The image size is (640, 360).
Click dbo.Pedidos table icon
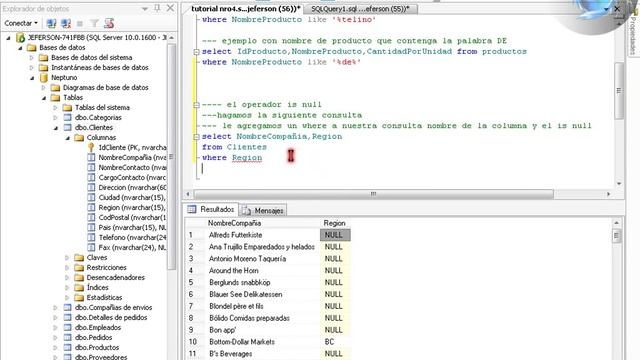68,338
